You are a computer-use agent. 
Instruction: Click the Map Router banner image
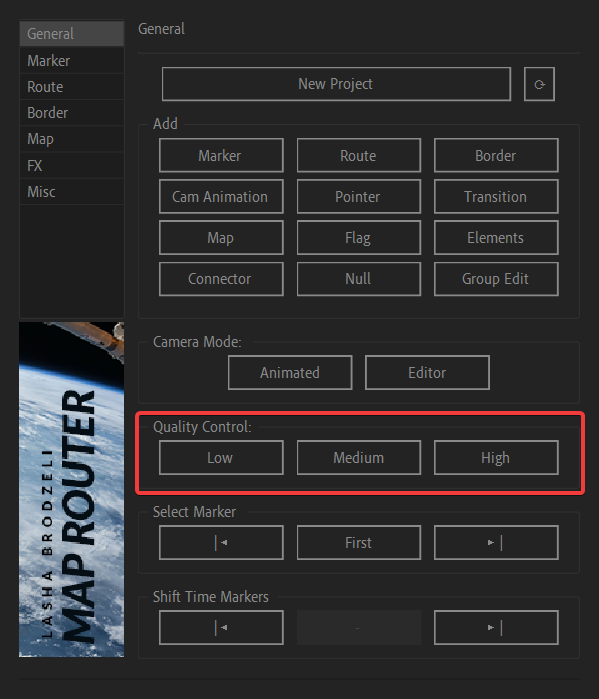(71, 489)
